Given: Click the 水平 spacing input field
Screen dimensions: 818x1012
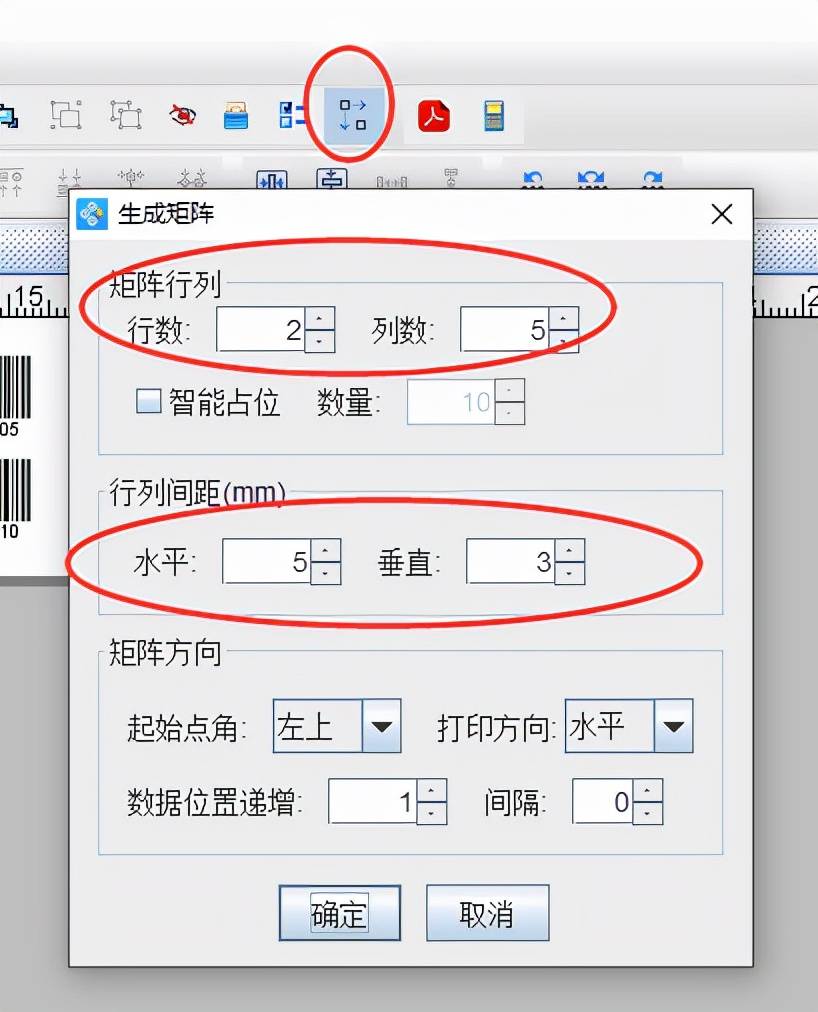Looking at the screenshot, I should pyautogui.click(x=267, y=562).
